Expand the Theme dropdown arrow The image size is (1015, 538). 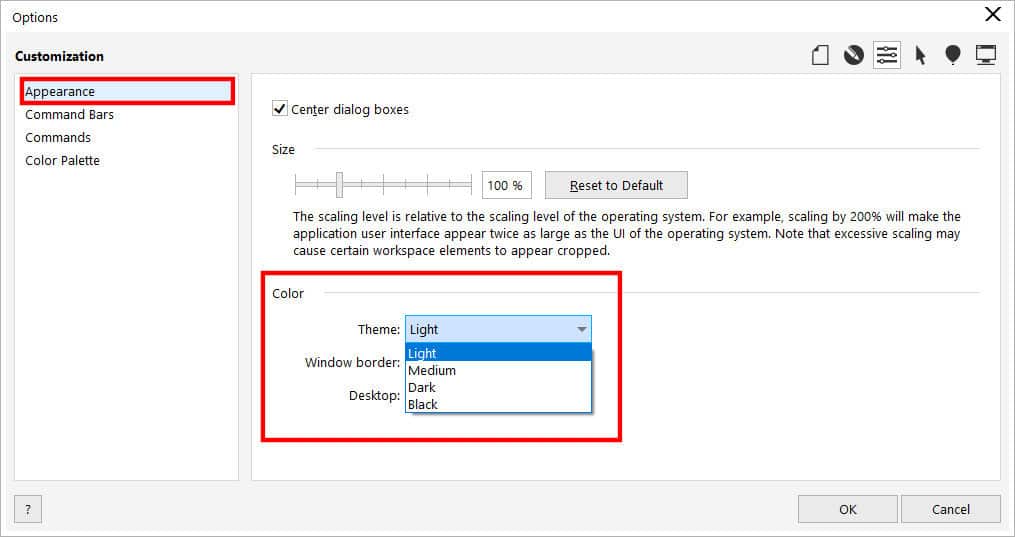point(581,329)
